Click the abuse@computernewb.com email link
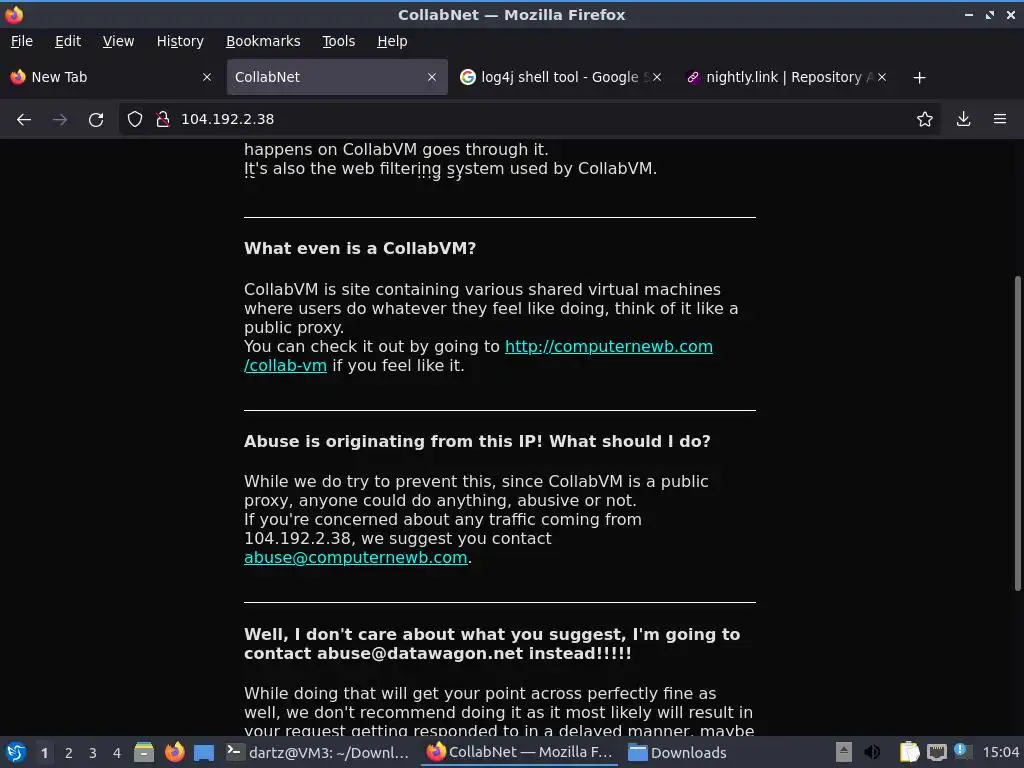 coord(355,558)
